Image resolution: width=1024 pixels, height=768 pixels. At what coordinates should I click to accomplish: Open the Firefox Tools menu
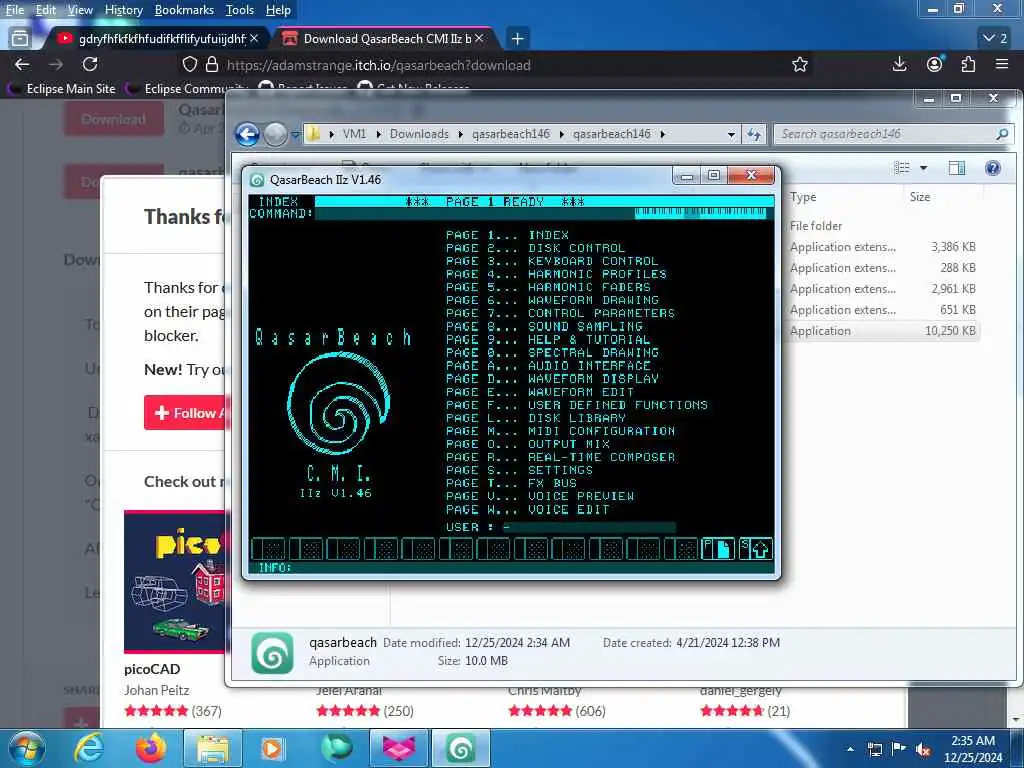(x=239, y=10)
